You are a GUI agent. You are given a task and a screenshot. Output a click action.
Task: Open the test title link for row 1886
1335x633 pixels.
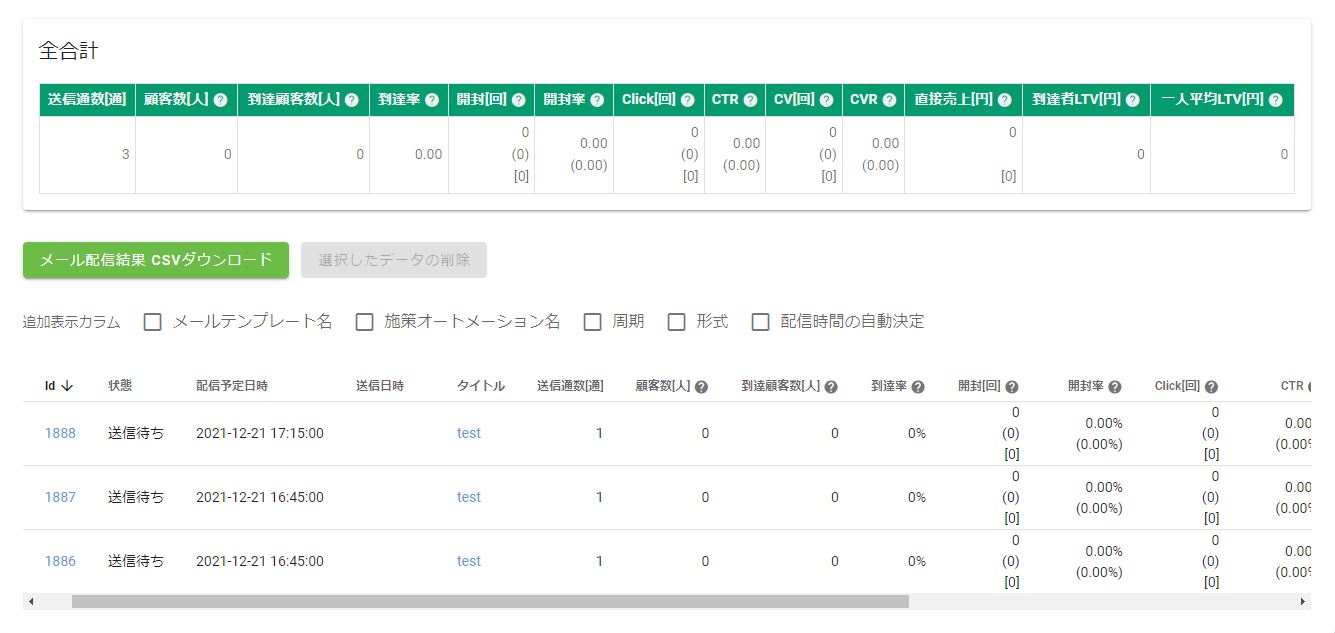(x=469, y=561)
